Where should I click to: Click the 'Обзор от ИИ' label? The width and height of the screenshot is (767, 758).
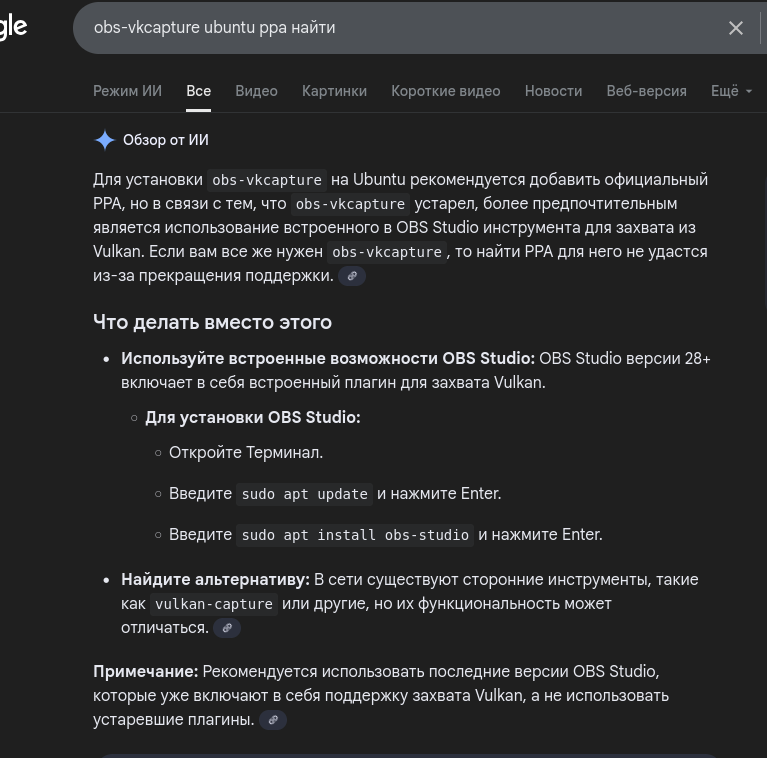pos(166,140)
